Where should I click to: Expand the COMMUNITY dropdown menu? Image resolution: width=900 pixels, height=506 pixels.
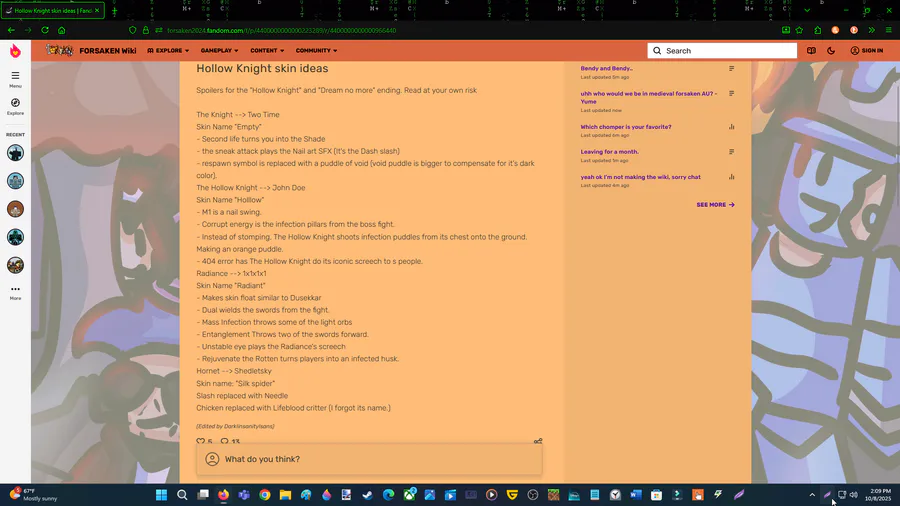(316, 50)
